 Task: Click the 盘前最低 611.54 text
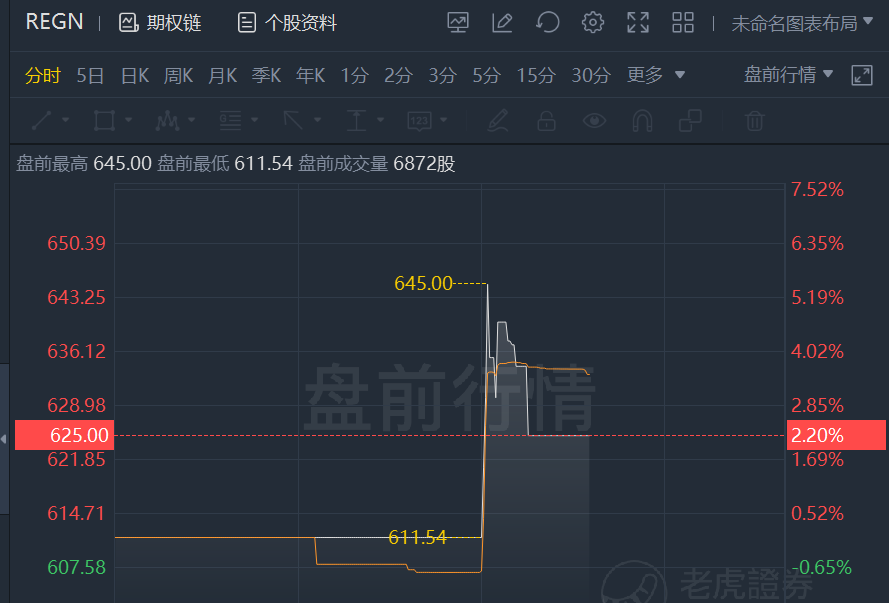[225, 164]
